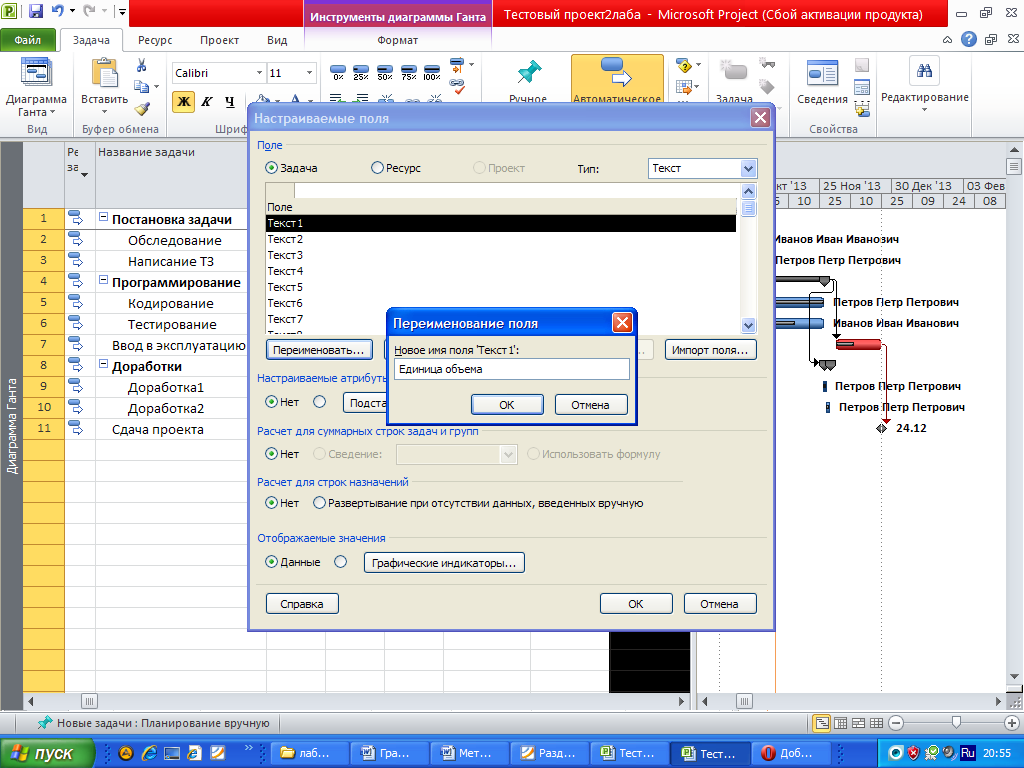Confirm rename with OK in Переименование поля
1024x768 pixels.
point(507,405)
